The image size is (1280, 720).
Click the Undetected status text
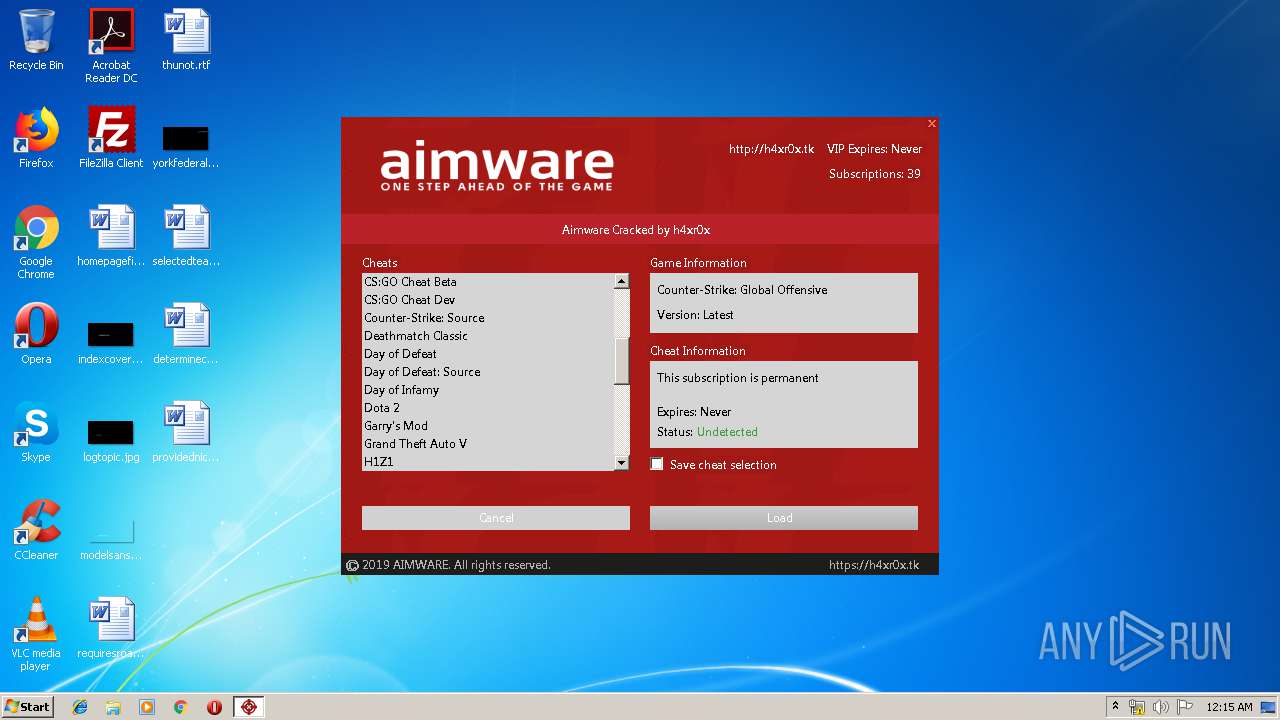pos(727,432)
